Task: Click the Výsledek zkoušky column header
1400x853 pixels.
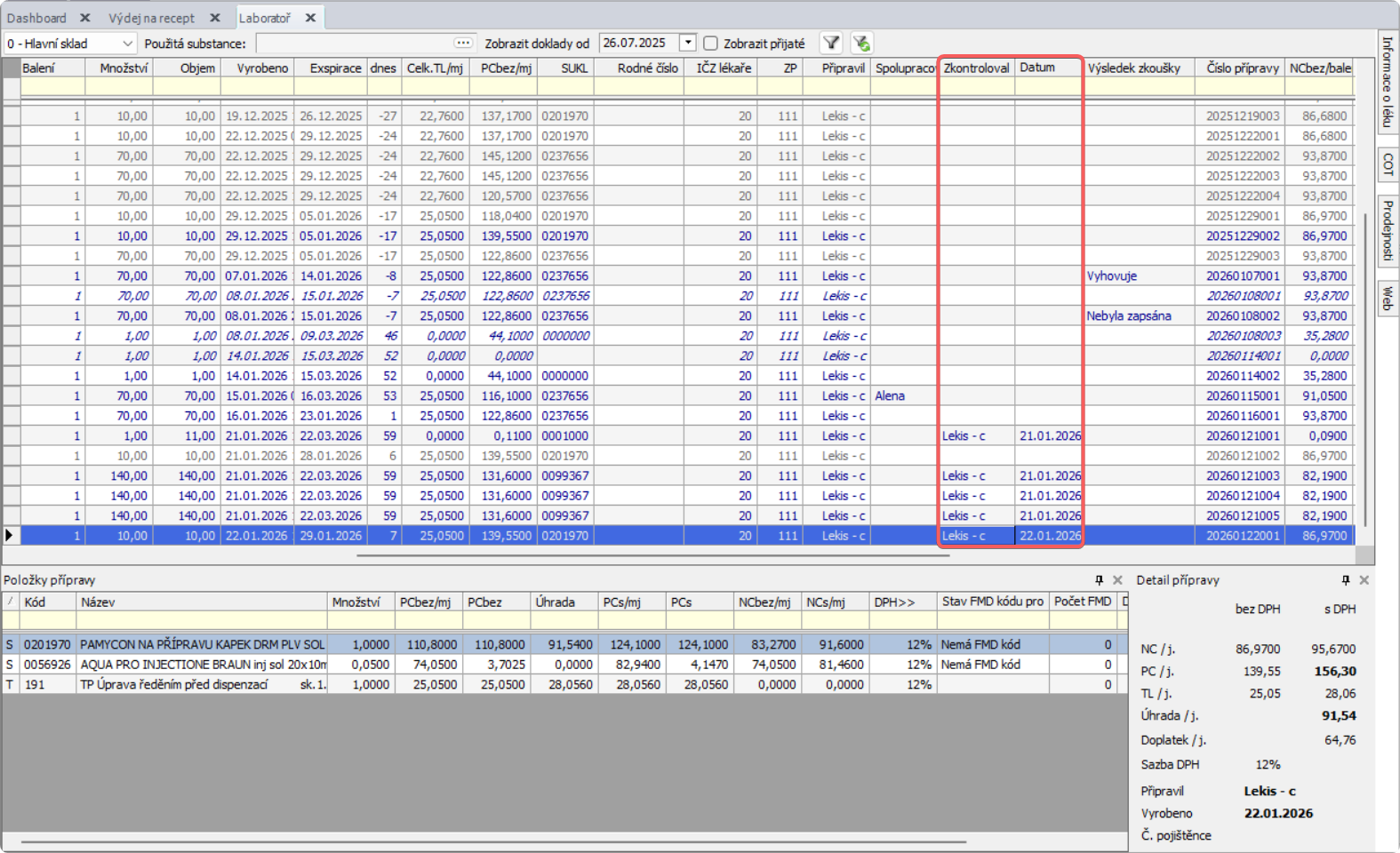Action: point(1133,68)
